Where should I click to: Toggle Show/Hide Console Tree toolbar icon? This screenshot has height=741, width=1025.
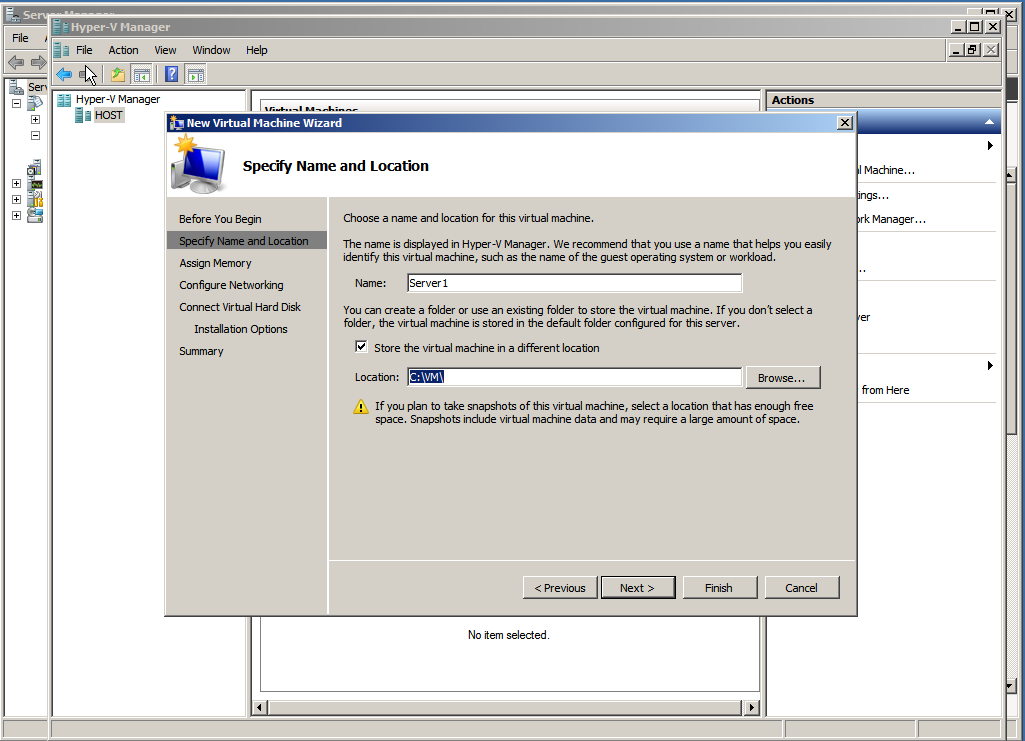click(141, 74)
